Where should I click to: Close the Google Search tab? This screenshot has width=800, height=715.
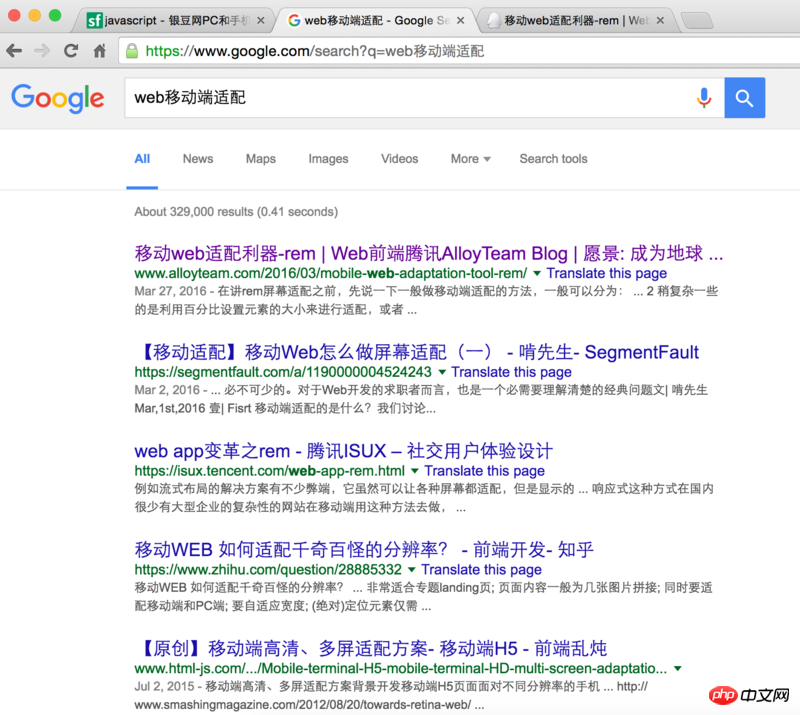pos(460,20)
